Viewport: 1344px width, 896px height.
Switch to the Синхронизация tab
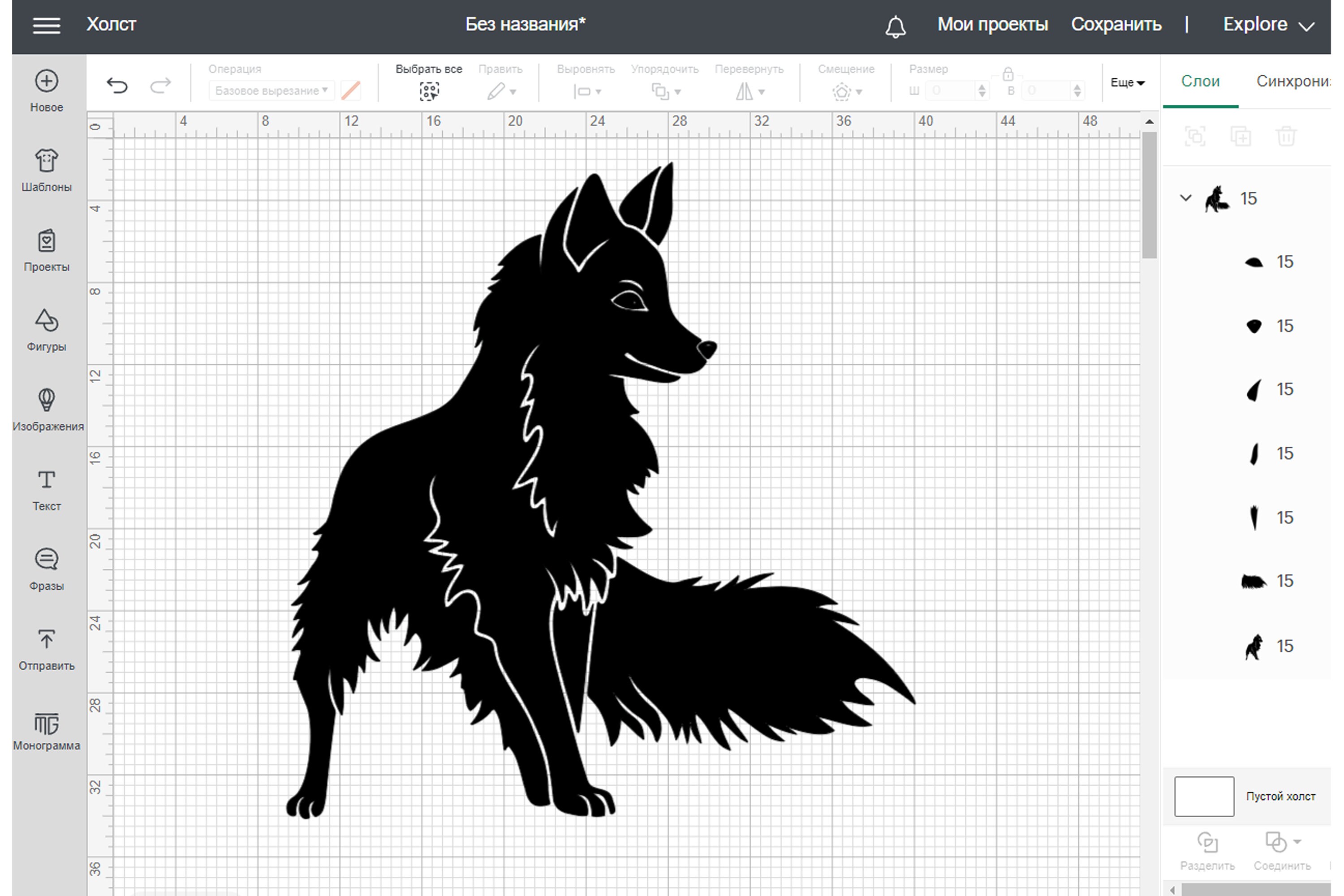point(1292,82)
